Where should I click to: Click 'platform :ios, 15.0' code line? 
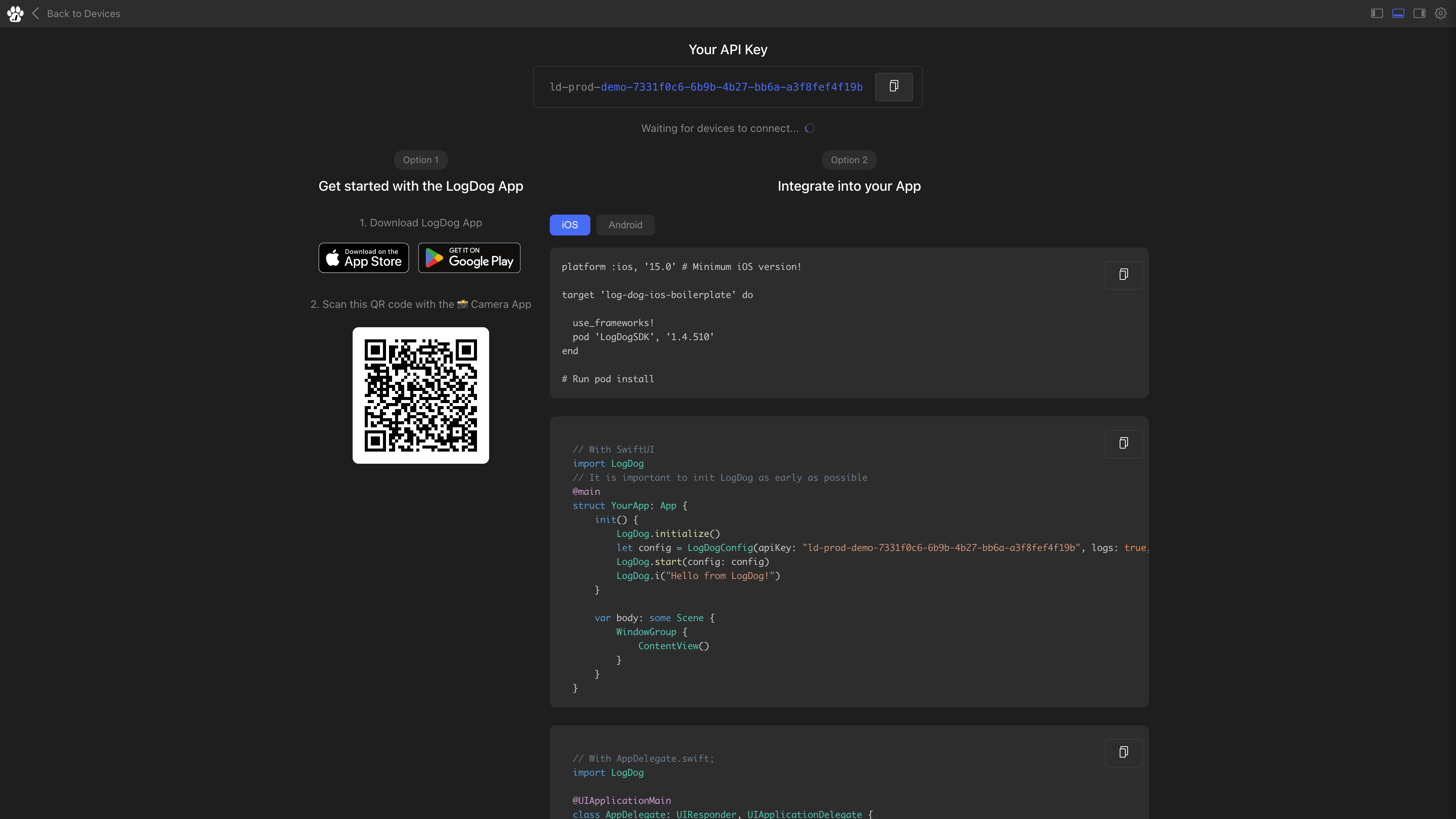point(681,267)
